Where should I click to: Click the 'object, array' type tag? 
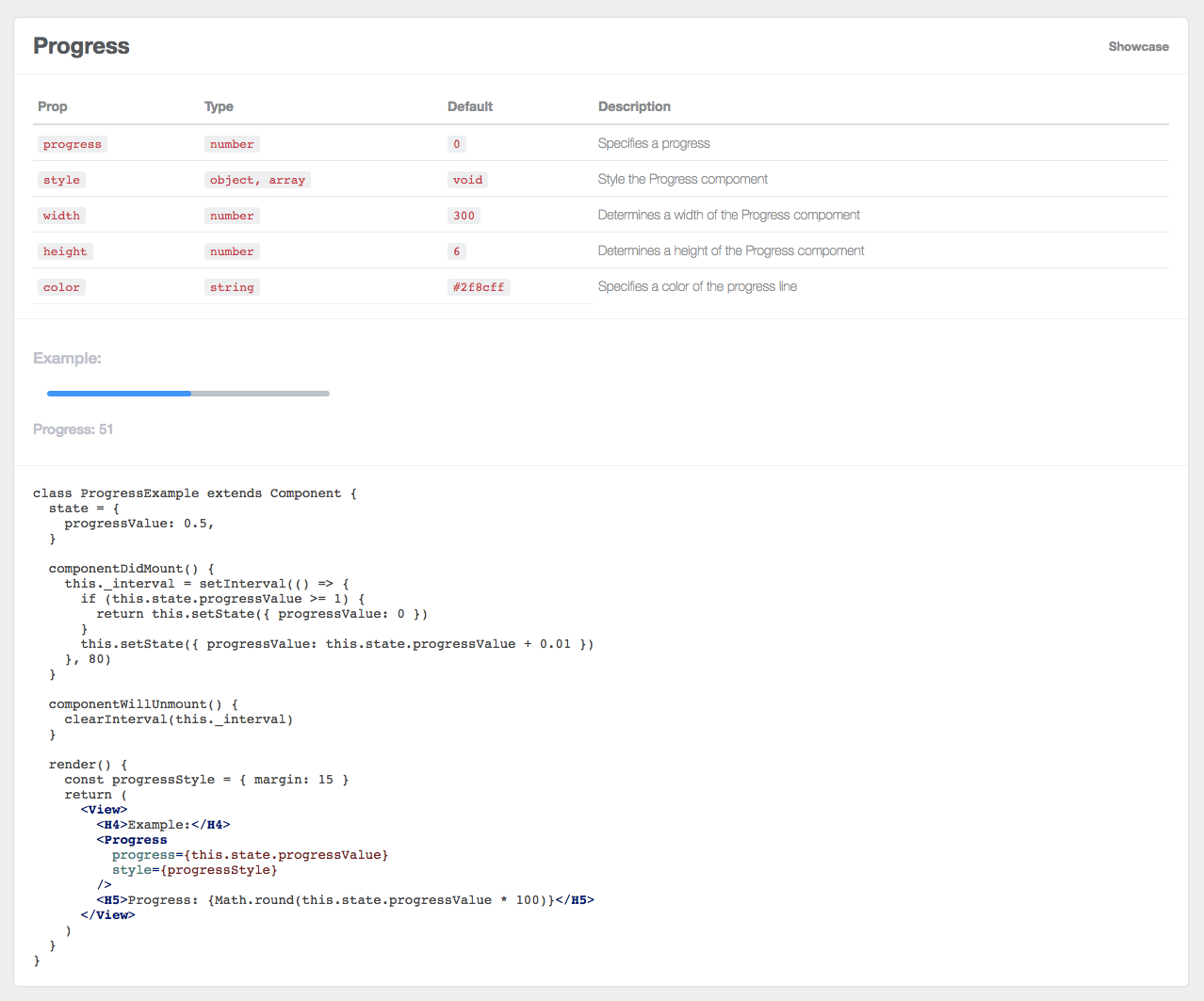(x=257, y=180)
